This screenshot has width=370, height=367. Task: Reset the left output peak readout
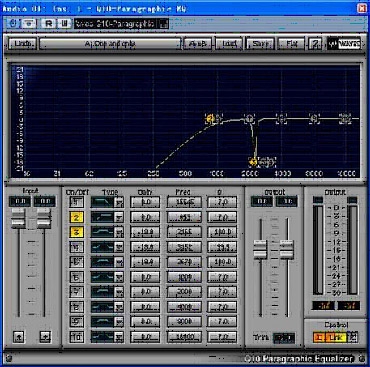pyautogui.click(x=323, y=305)
